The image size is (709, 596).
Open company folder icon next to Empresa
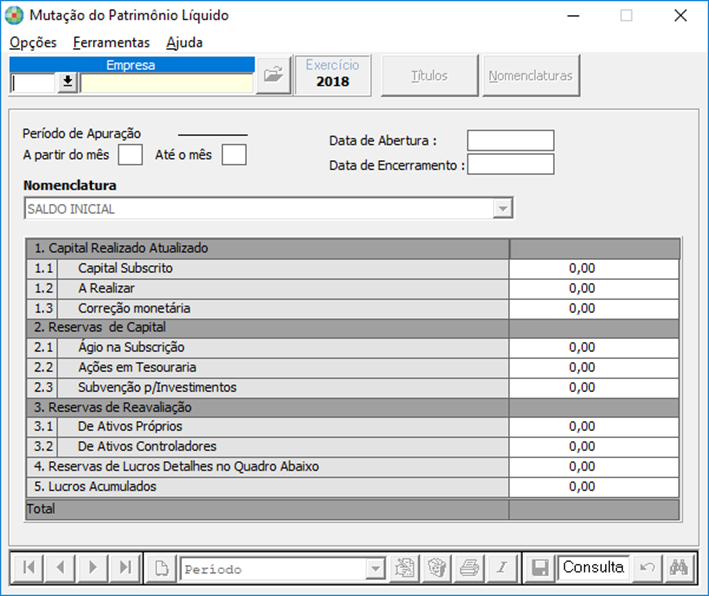(x=273, y=75)
